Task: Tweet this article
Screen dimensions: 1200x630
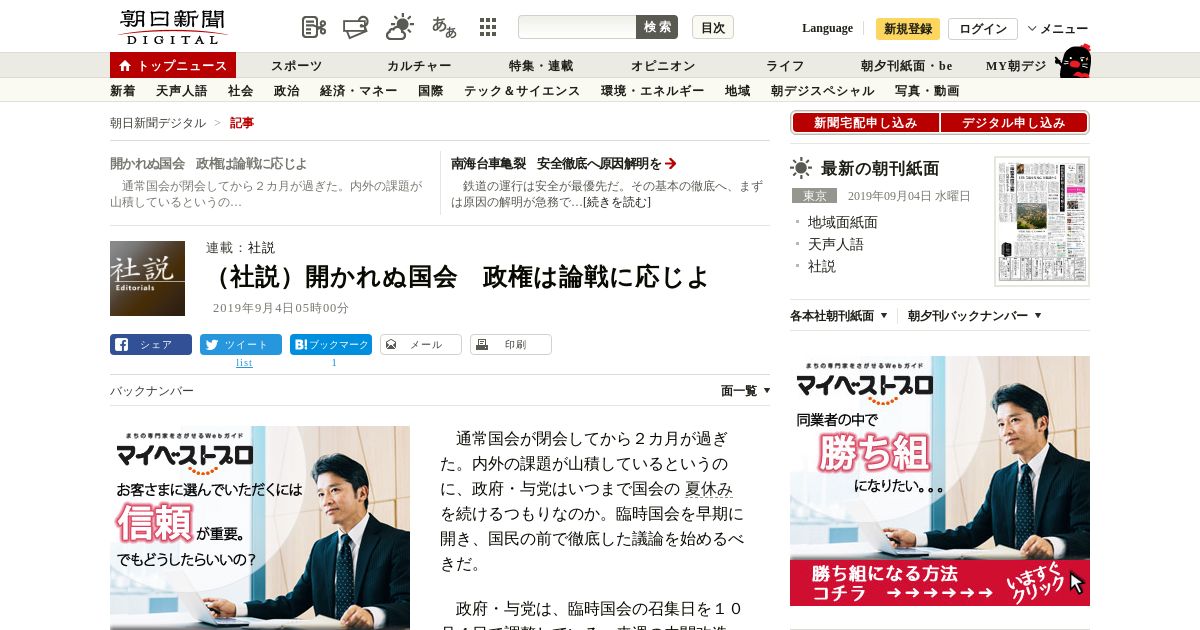Action: point(241,344)
